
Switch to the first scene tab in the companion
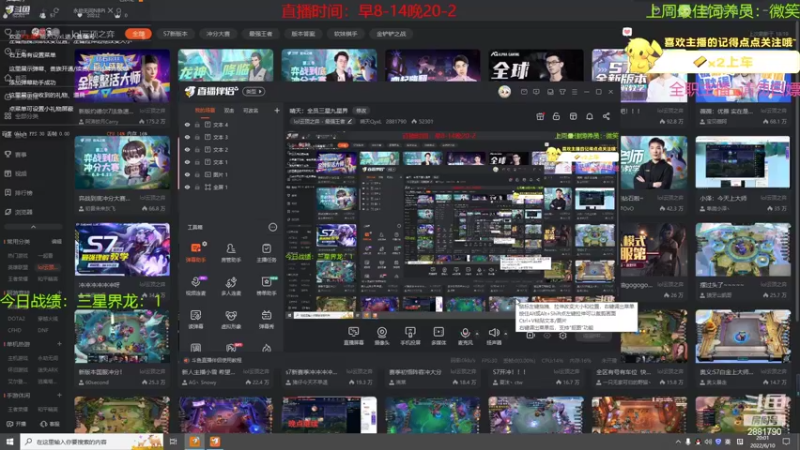pos(205,110)
